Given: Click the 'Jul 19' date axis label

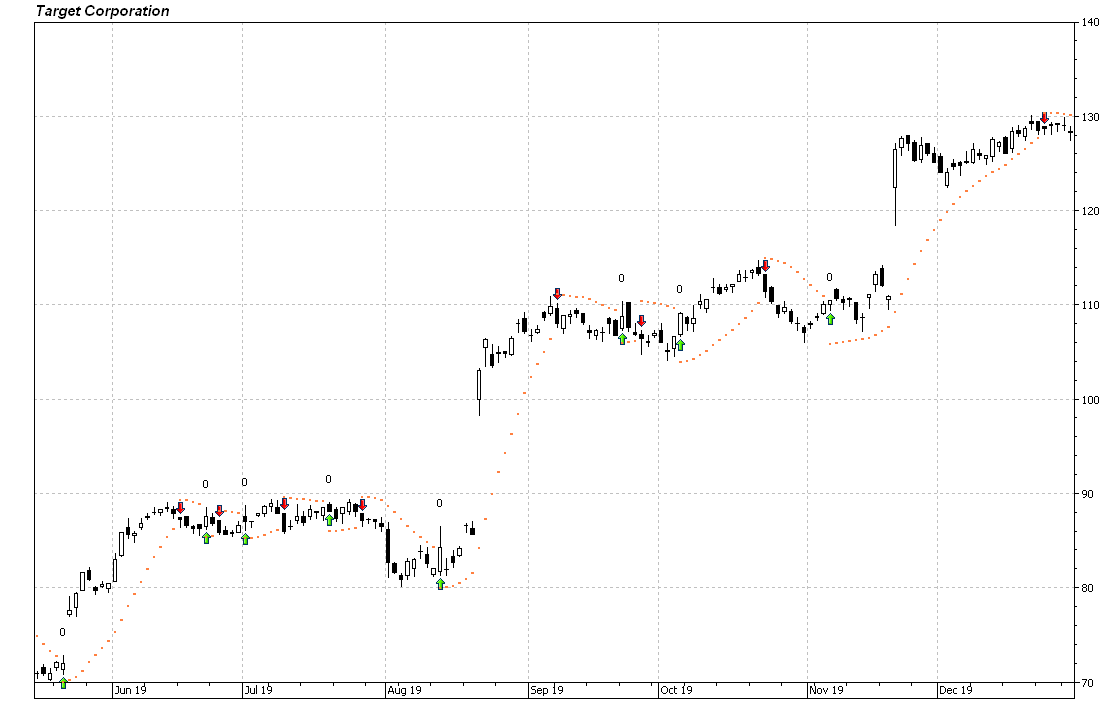Looking at the screenshot, I should tap(258, 690).
